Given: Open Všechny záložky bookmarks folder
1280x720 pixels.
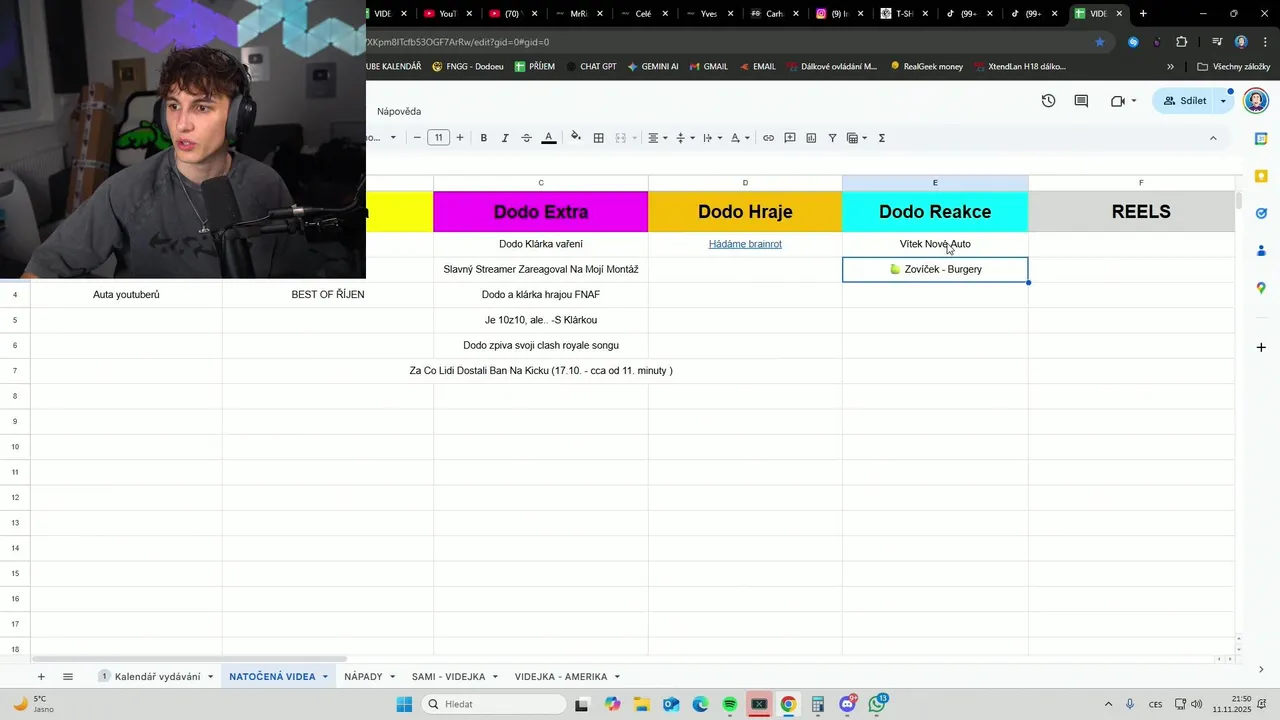Looking at the screenshot, I should (x=1233, y=67).
